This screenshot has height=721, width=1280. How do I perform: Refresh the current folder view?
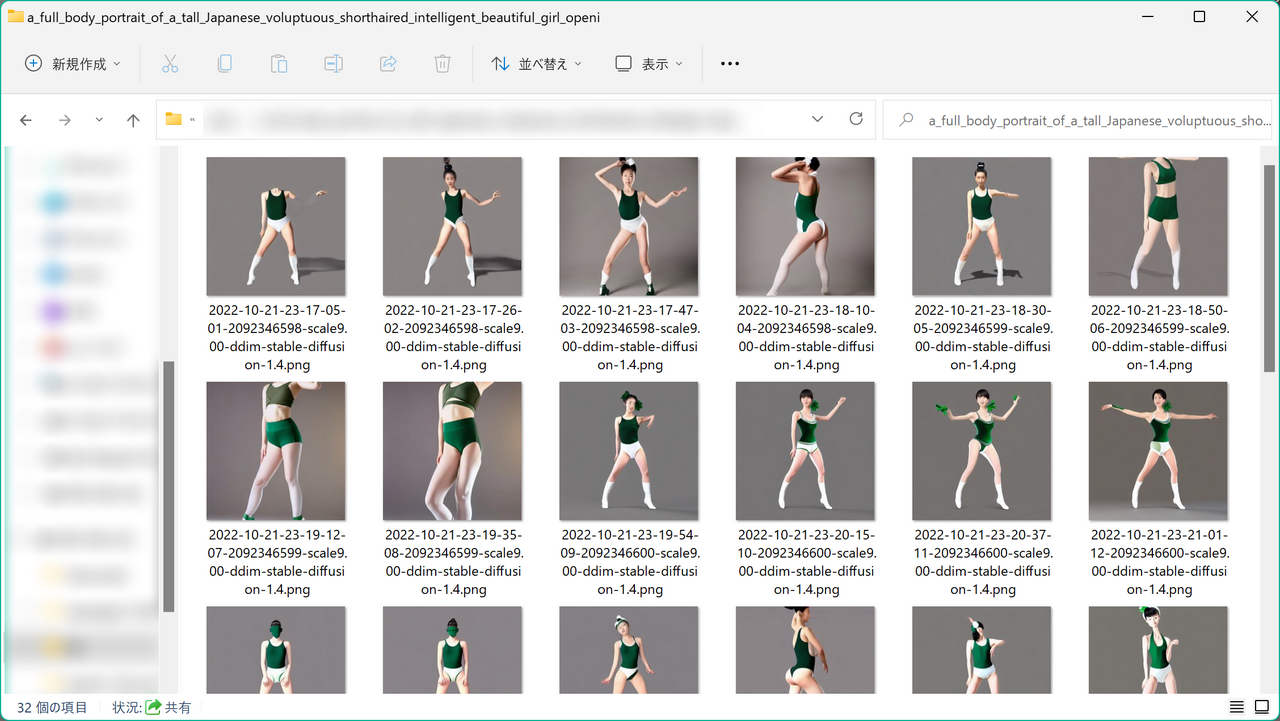point(856,119)
